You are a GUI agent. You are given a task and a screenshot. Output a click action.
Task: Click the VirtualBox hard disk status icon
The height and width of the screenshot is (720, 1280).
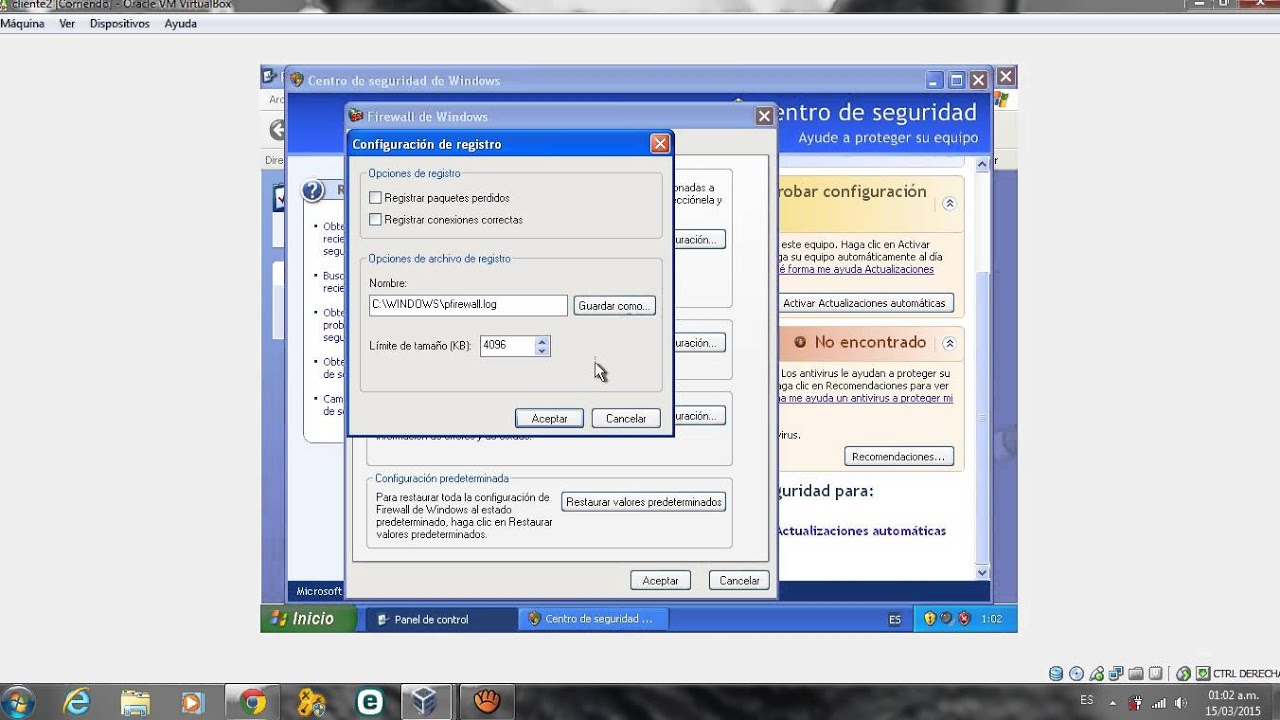(x=1056, y=673)
